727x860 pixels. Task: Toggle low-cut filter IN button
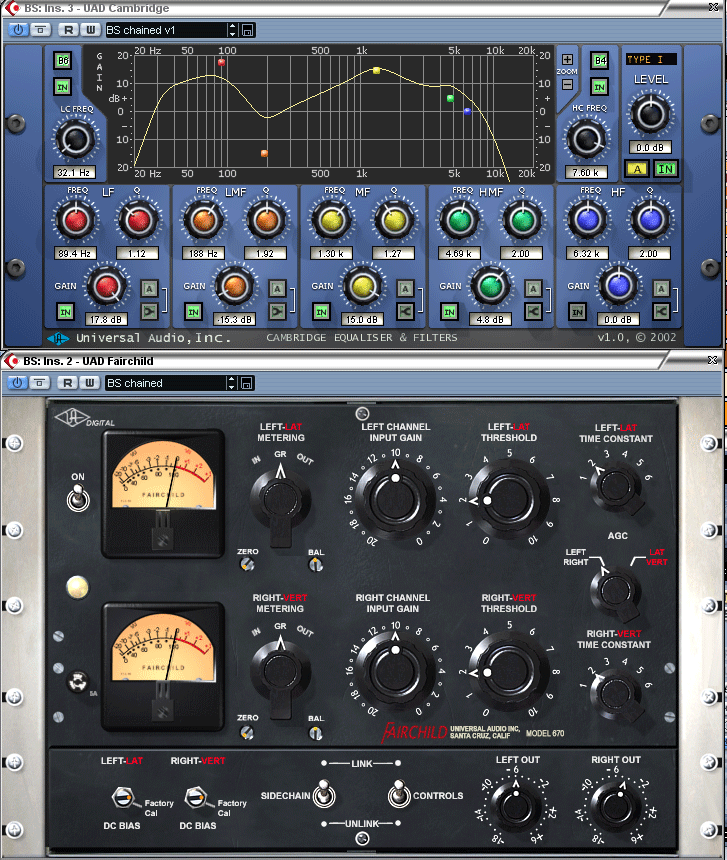[x=63, y=87]
